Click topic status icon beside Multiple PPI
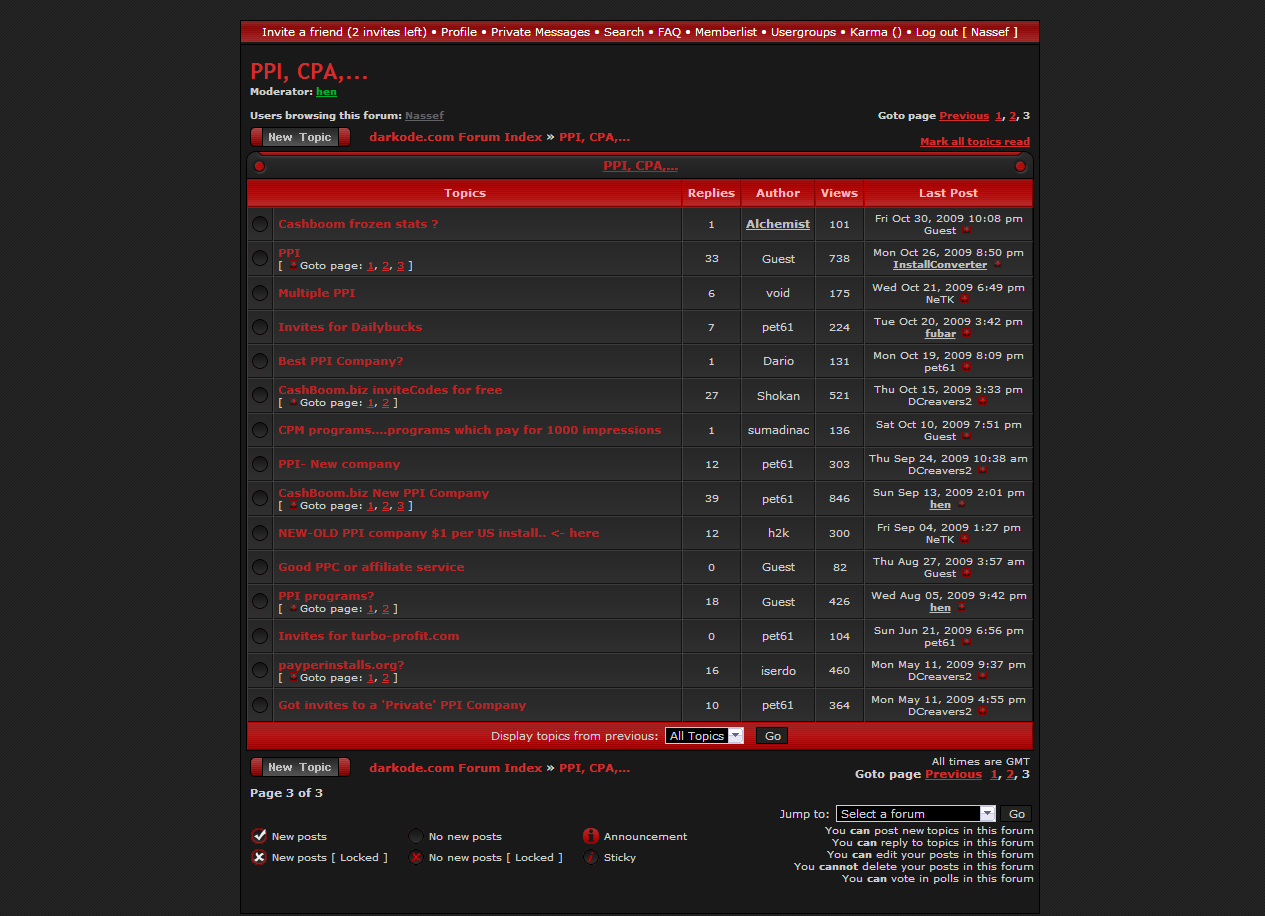Viewport: 1265px width, 916px height. [260, 293]
